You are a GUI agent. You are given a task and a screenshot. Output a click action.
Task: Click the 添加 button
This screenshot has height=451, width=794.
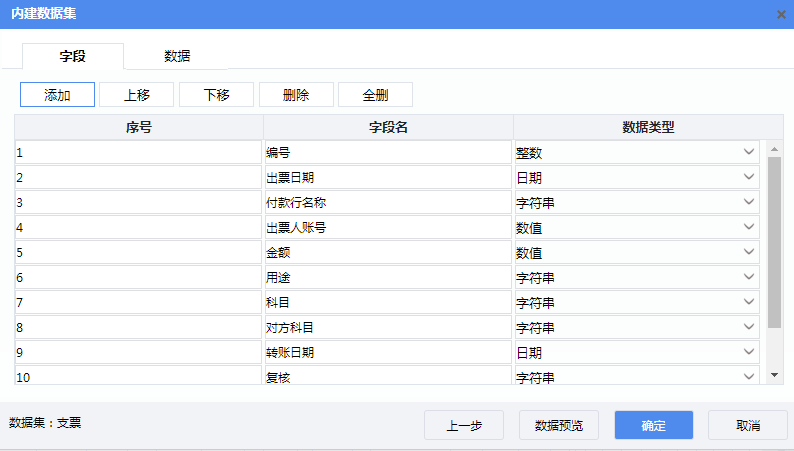57,95
